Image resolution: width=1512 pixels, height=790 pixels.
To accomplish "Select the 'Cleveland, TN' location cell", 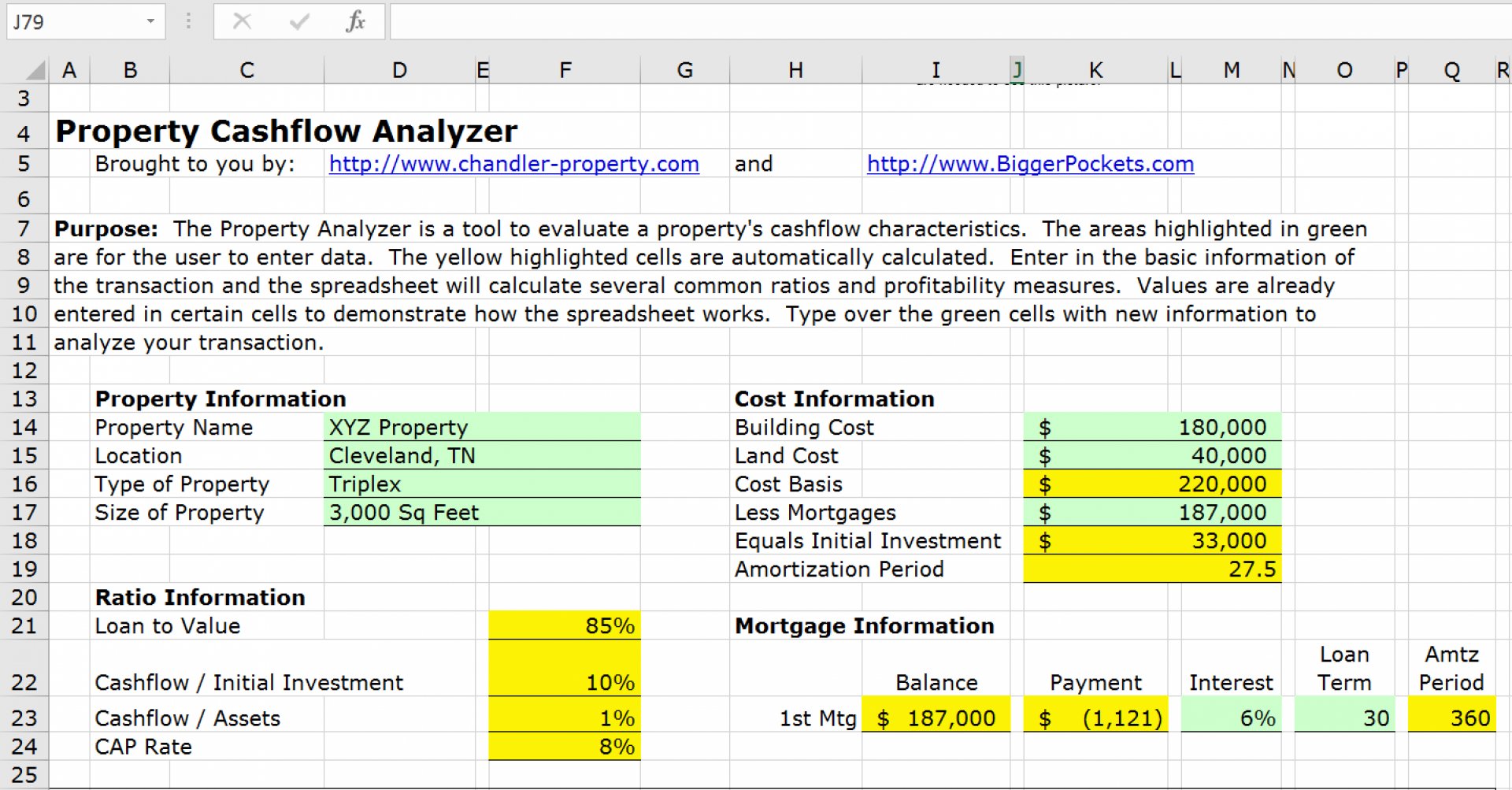I will coord(482,455).
